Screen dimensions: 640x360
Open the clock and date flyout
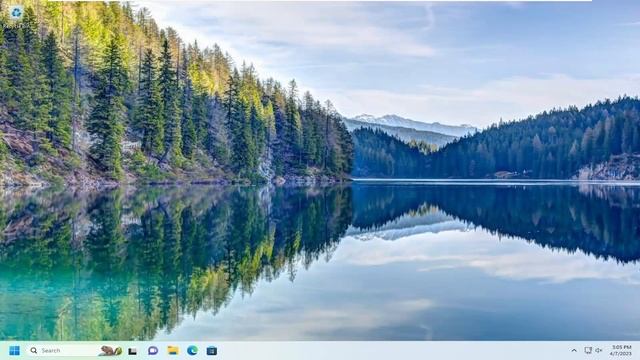[x=621, y=350]
